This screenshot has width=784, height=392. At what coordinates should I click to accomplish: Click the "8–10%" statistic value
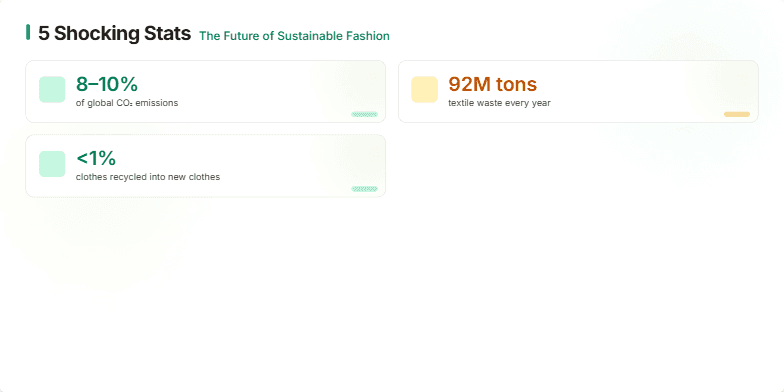coord(107,84)
